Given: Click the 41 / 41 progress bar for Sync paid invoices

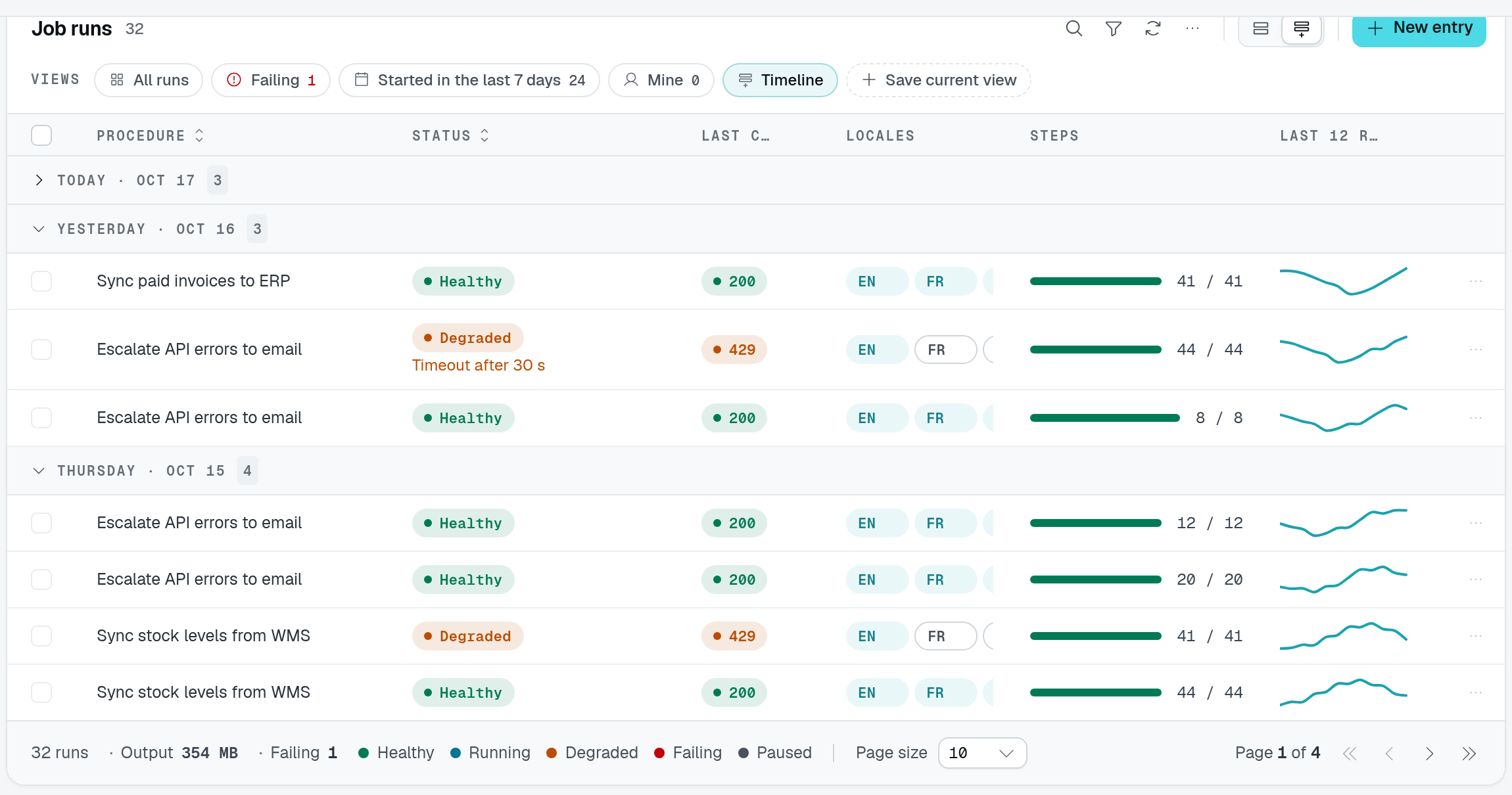Looking at the screenshot, I should 1096,281.
